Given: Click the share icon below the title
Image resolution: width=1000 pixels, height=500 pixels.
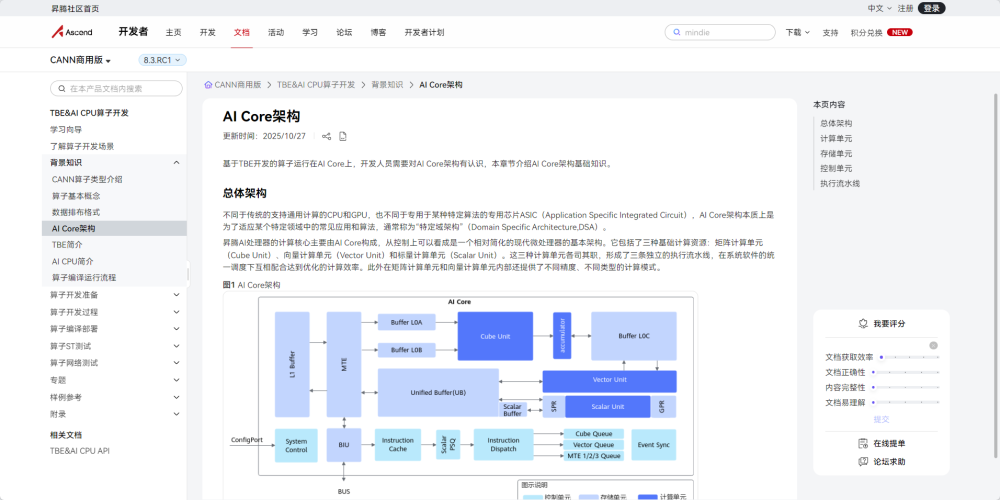Looking at the screenshot, I should click(x=327, y=136).
